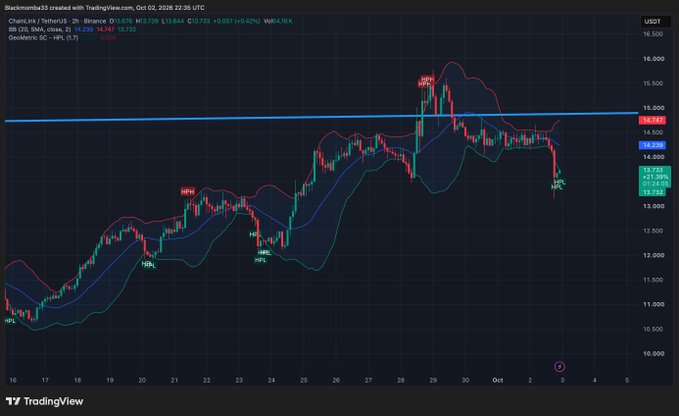Click the date label 23 on time axis
This screenshot has height=416, width=679.
pos(239,380)
